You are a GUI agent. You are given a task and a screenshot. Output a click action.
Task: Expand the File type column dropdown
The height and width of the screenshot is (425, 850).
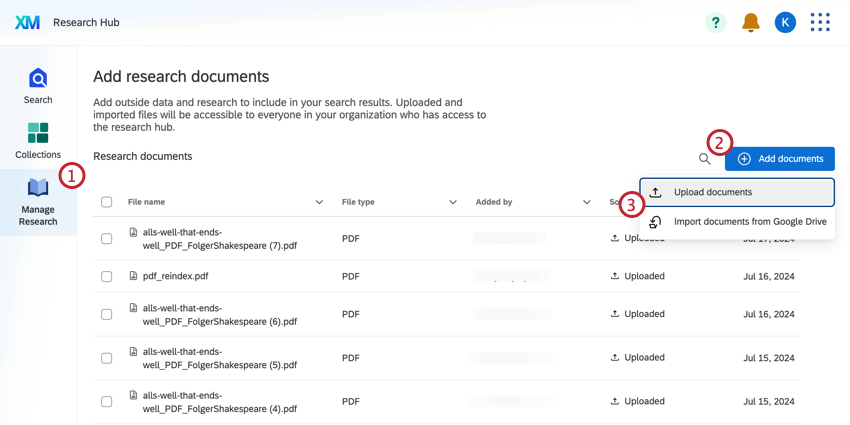pyautogui.click(x=453, y=202)
